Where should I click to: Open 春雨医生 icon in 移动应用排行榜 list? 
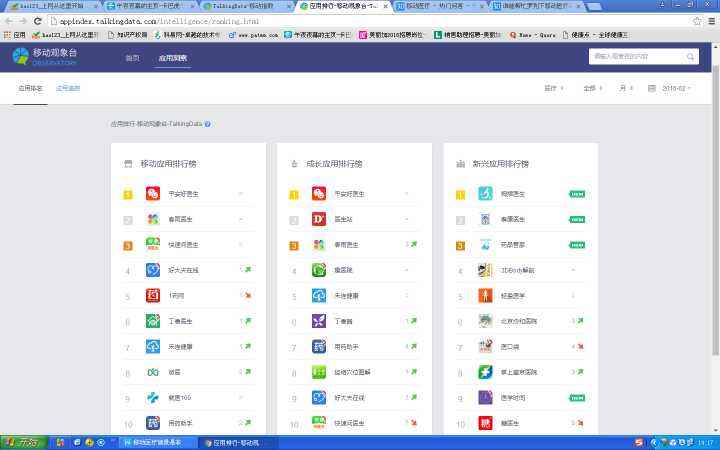pyautogui.click(x=153, y=219)
